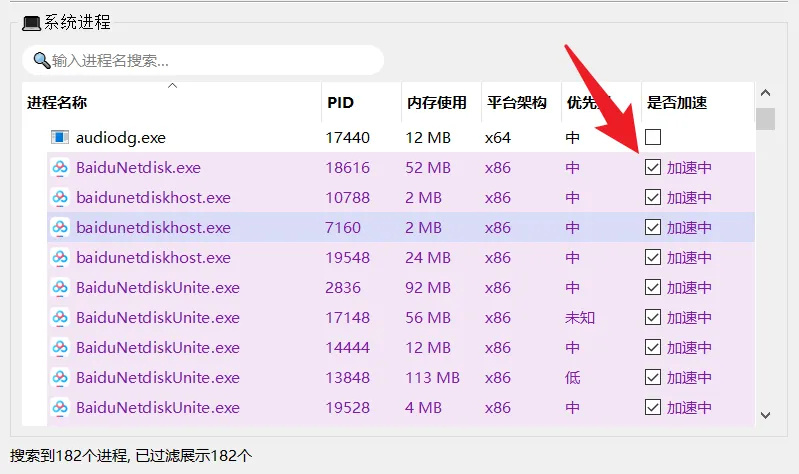Click the icon of BaiduNetdiskUnite.exe PID 14444
The image size is (799, 474).
pyautogui.click(x=60, y=348)
